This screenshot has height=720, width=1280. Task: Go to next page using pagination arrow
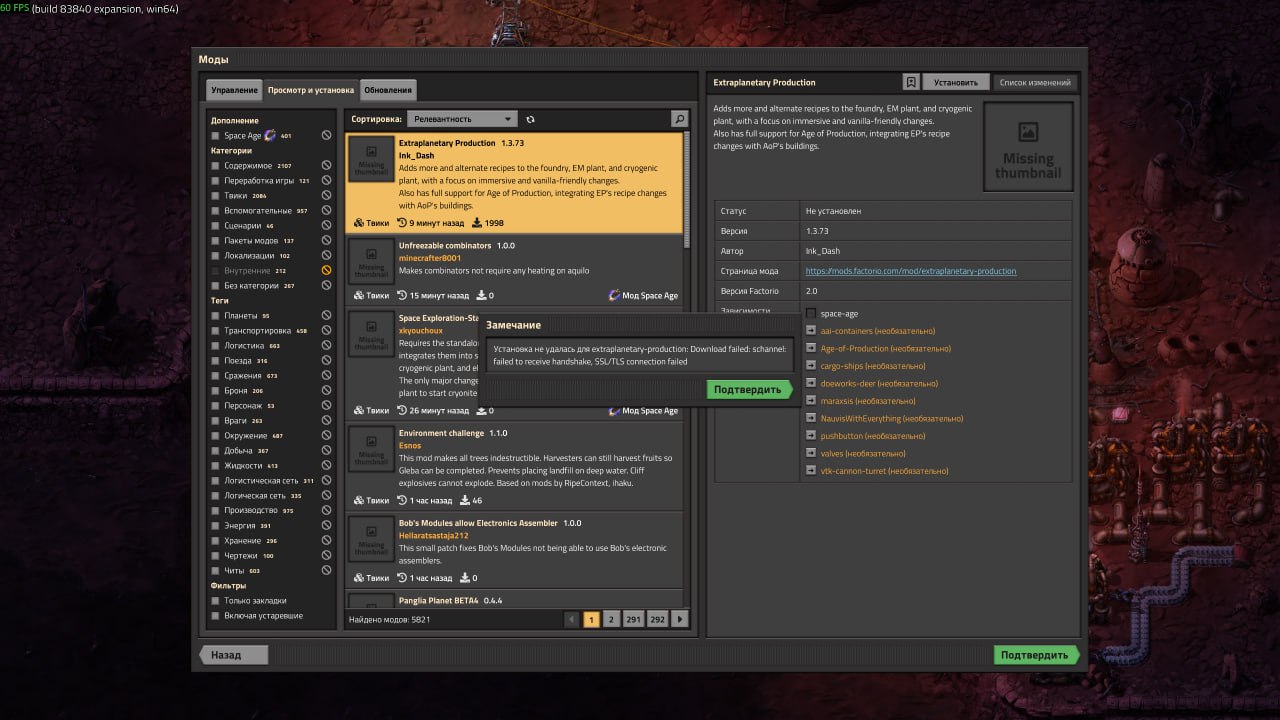[680, 620]
